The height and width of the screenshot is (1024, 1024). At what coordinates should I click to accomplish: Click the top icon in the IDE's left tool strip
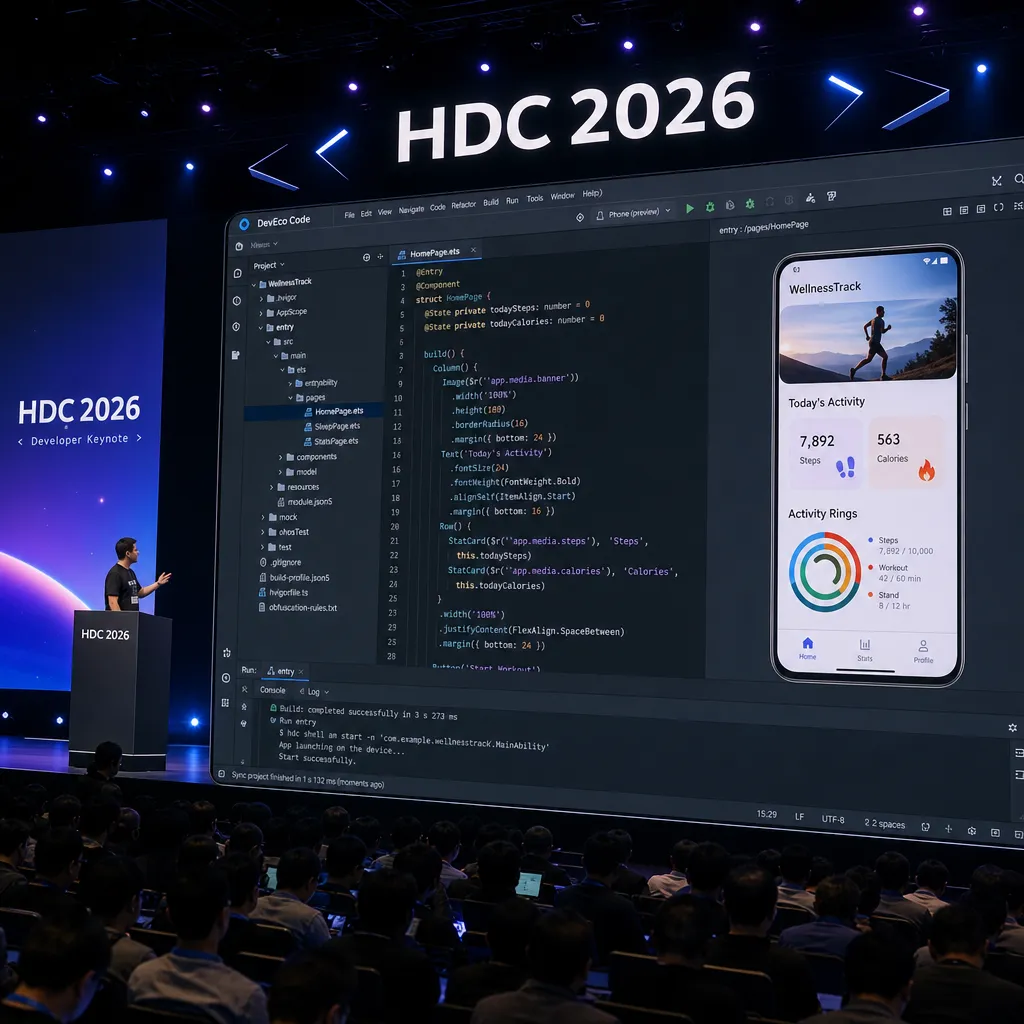coord(239,246)
